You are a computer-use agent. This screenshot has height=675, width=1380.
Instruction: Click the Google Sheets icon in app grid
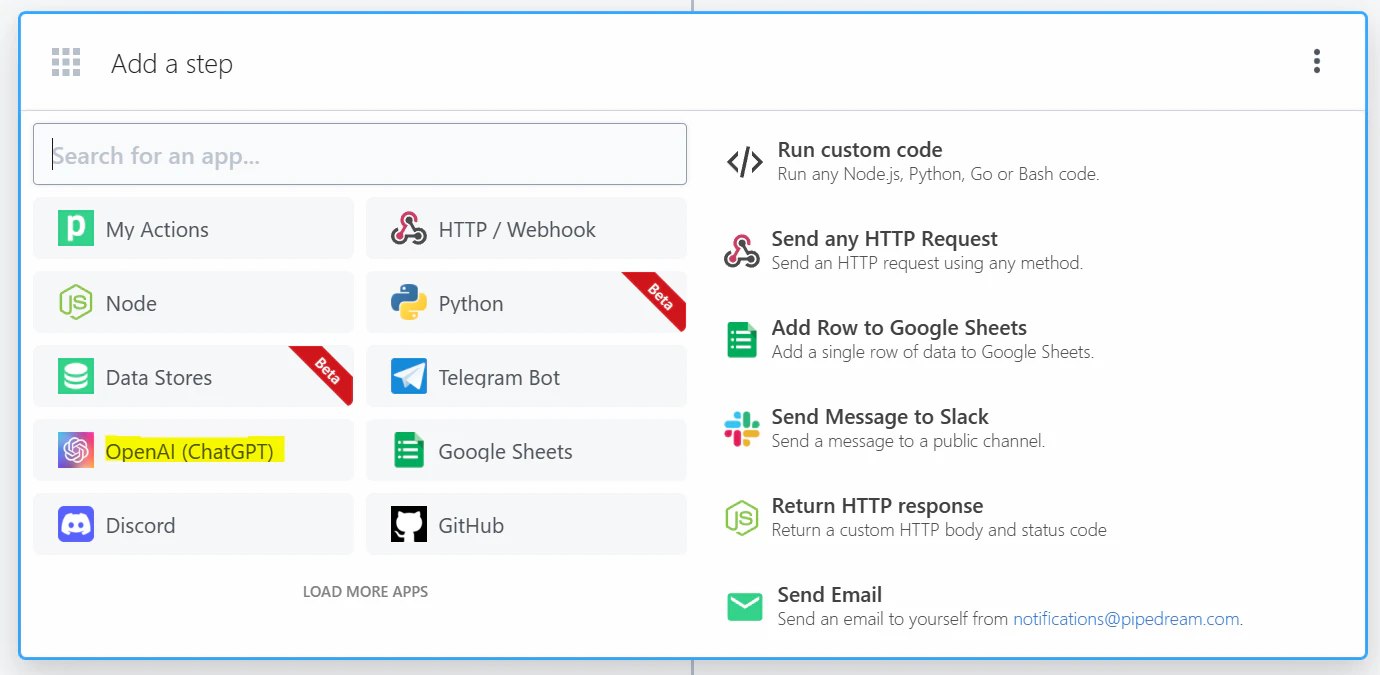click(409, 451)
